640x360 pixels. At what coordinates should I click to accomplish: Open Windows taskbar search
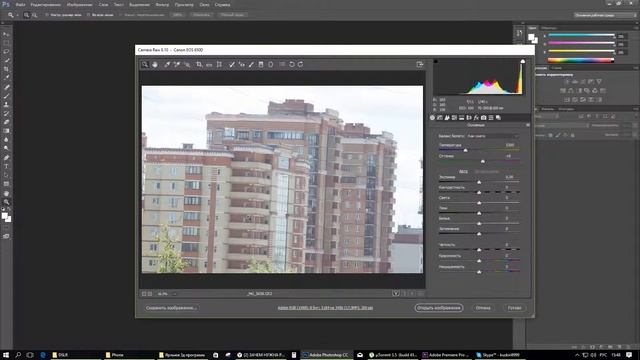click(18, 355)
